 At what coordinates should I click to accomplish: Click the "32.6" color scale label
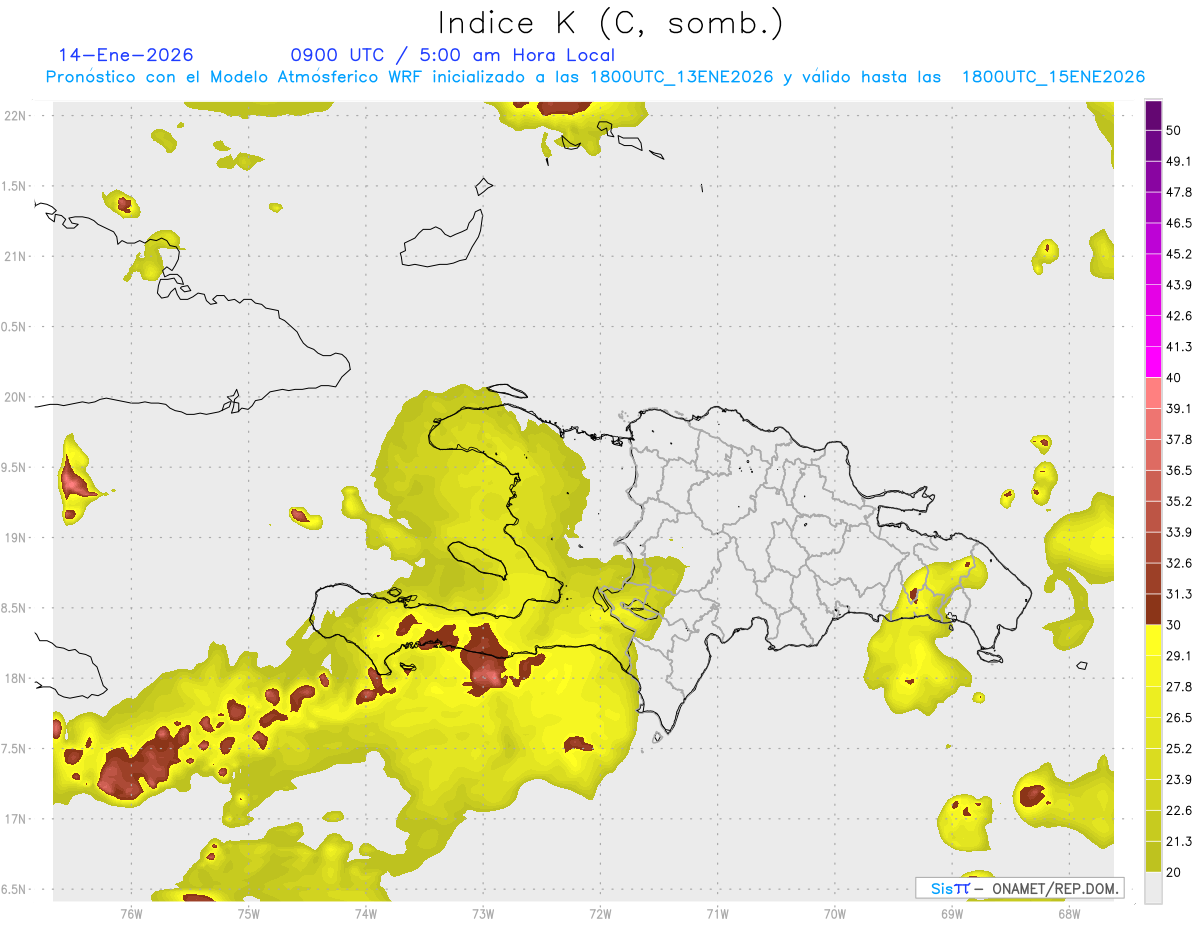coord(1179,563)
